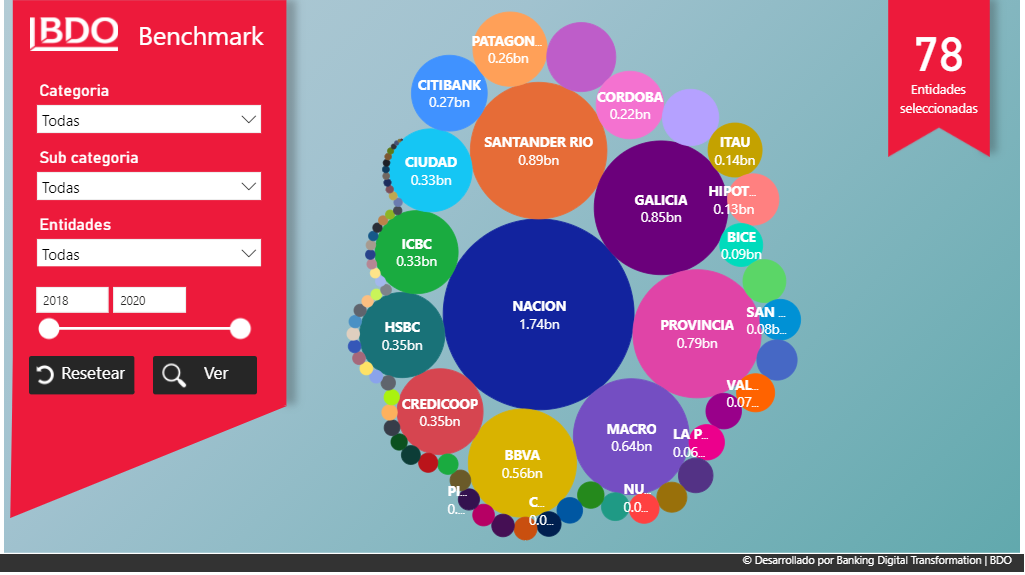Select the NACION 1.74bn bubble
Screen dimensions: 1025x575
tap(539, 314)
